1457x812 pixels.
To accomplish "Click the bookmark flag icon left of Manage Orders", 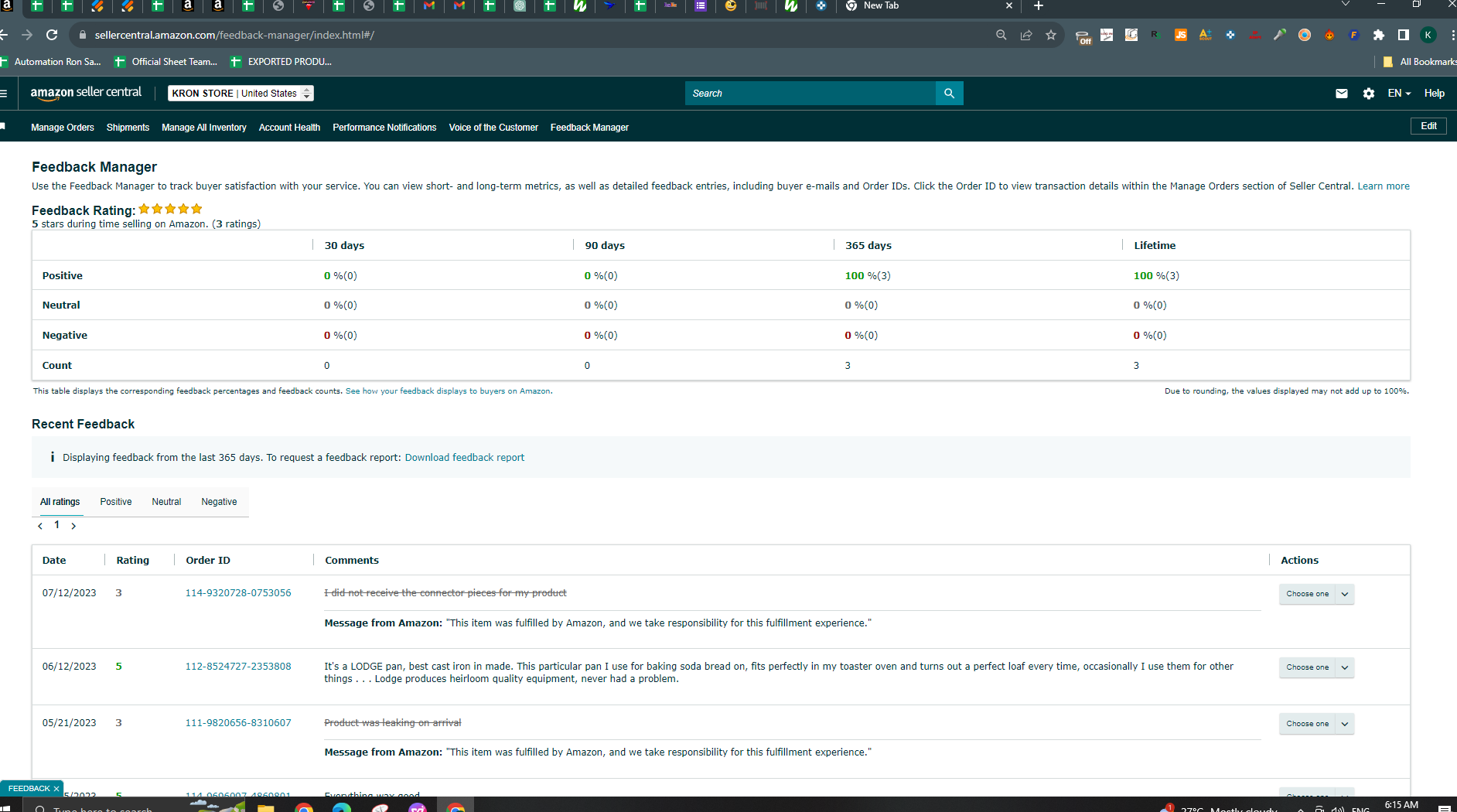I will (3, 126).
